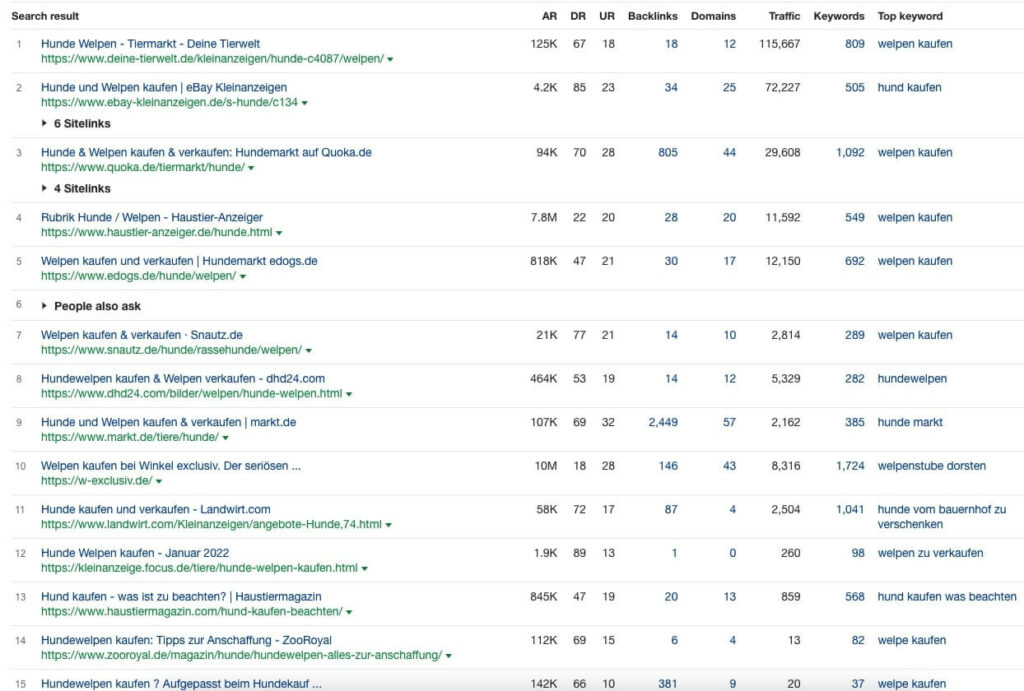Viewport: 1024px width, 691px height.
Task: Click the AR column header
Action: (x=549, y=16)
